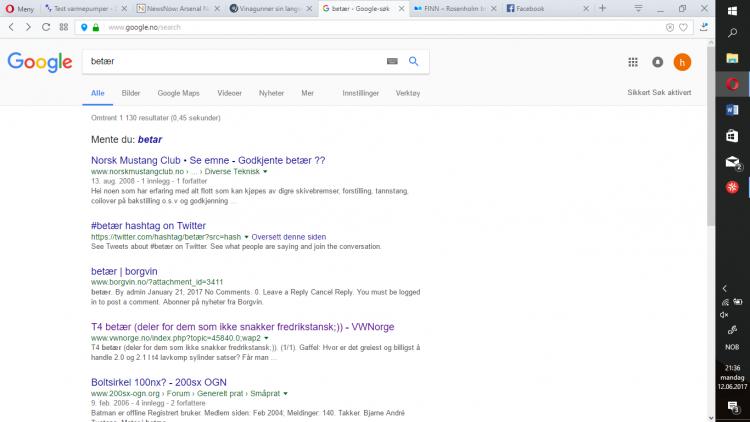The width and height of the screenshot is (750, 422).
Task: Open Word from the taskbar
Action: pos(732,110)
